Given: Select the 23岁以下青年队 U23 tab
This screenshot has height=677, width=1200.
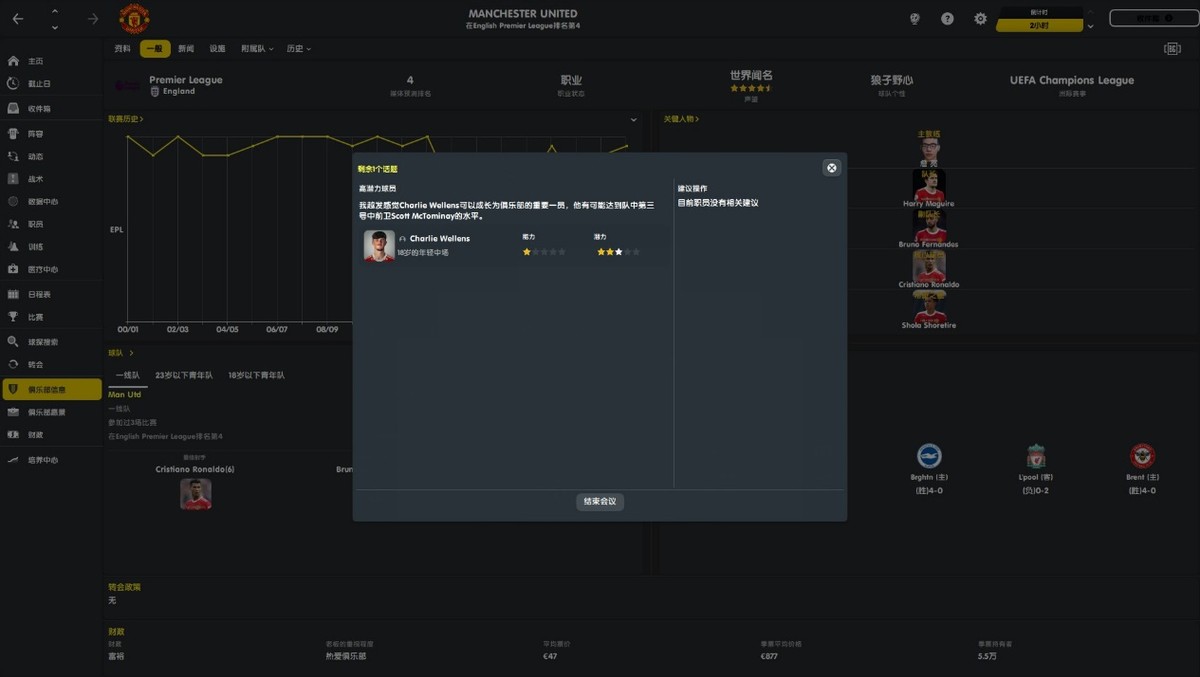Looking at the screenshot, I should point(184,375).
